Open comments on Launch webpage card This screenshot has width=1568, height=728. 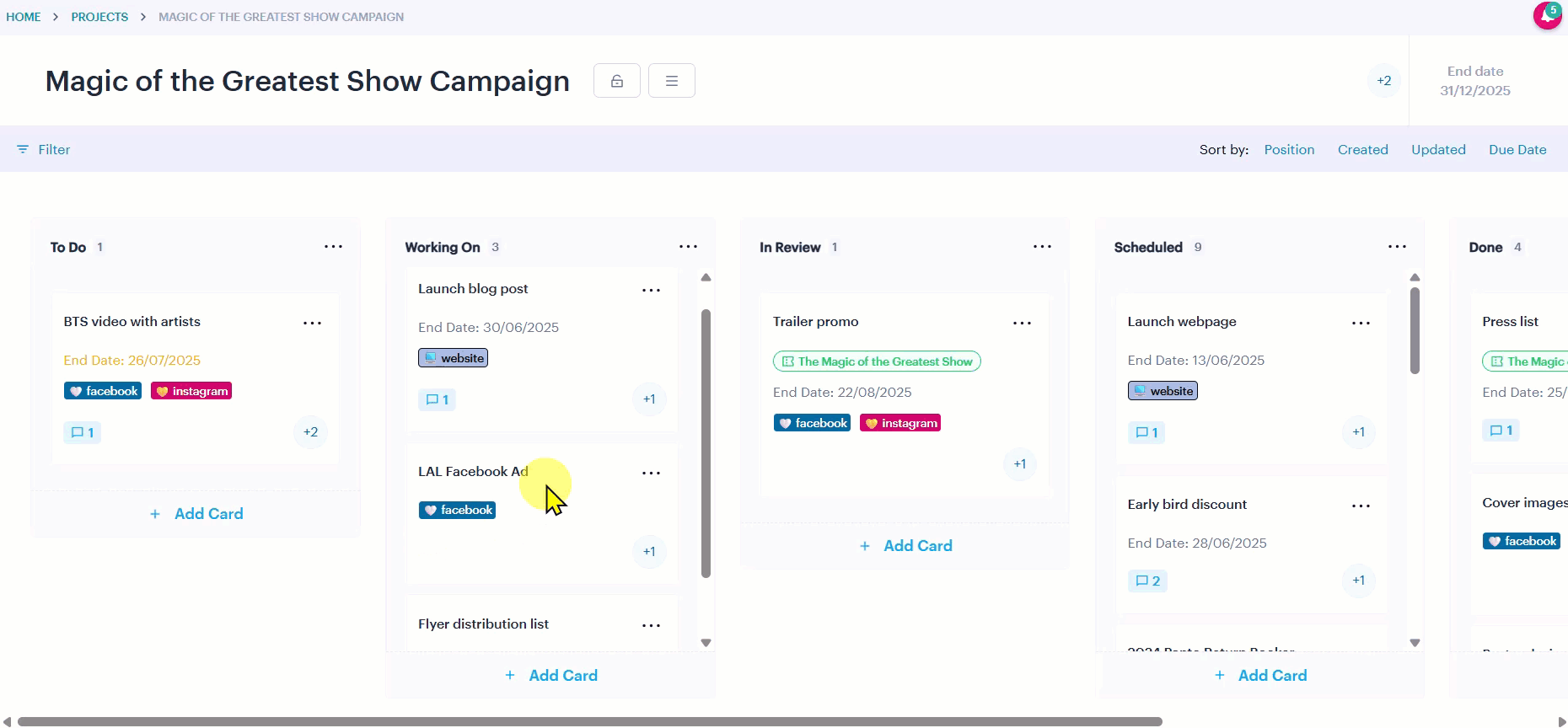click(1146, 432)
